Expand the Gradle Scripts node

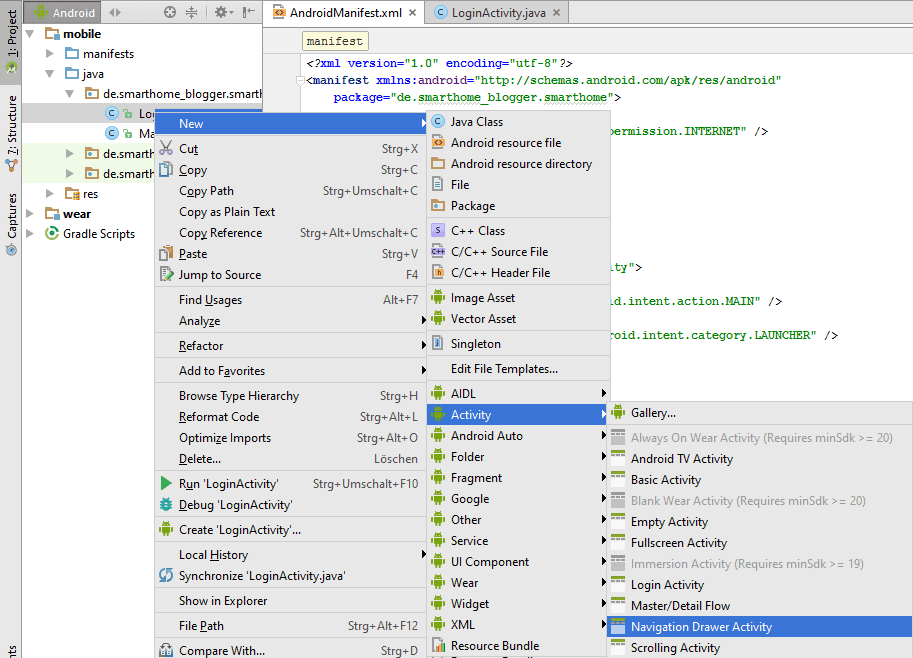(x=30, y=233)
